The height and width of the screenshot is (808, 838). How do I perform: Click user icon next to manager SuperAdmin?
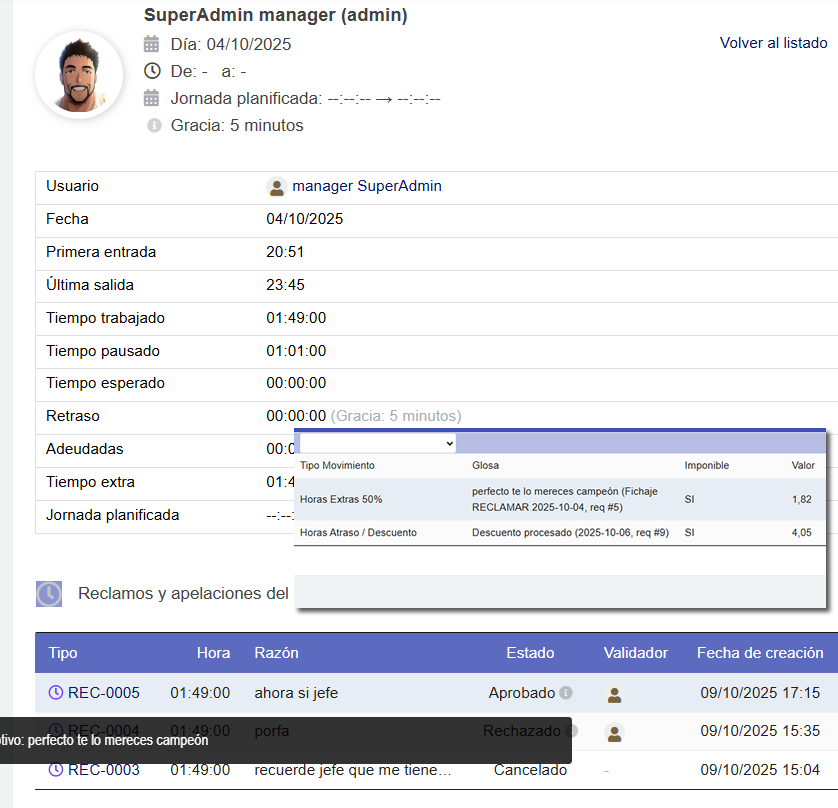tap(277, 187)
